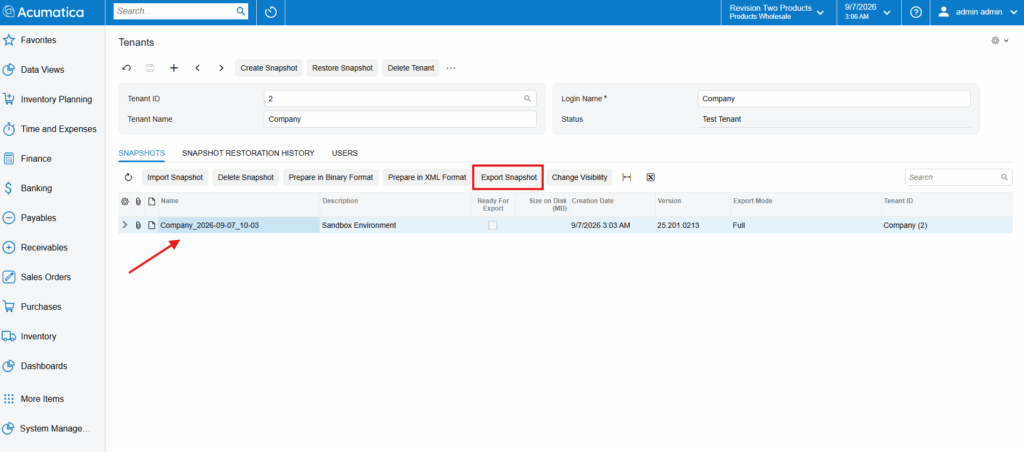Go to the next tenant record arrow
Screen dimensions: 1024x452
tap(221, 68)
